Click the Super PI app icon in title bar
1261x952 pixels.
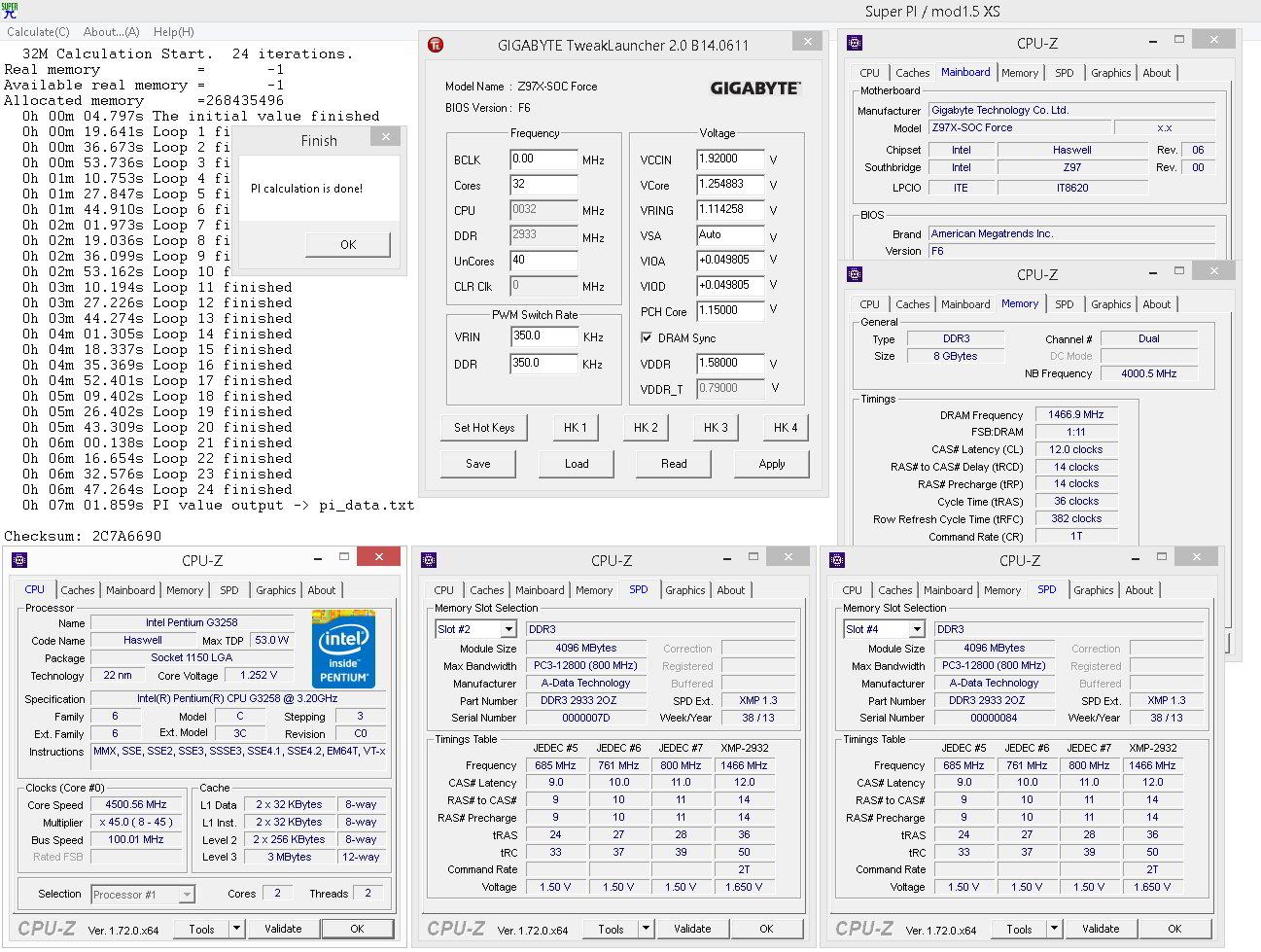9,11
